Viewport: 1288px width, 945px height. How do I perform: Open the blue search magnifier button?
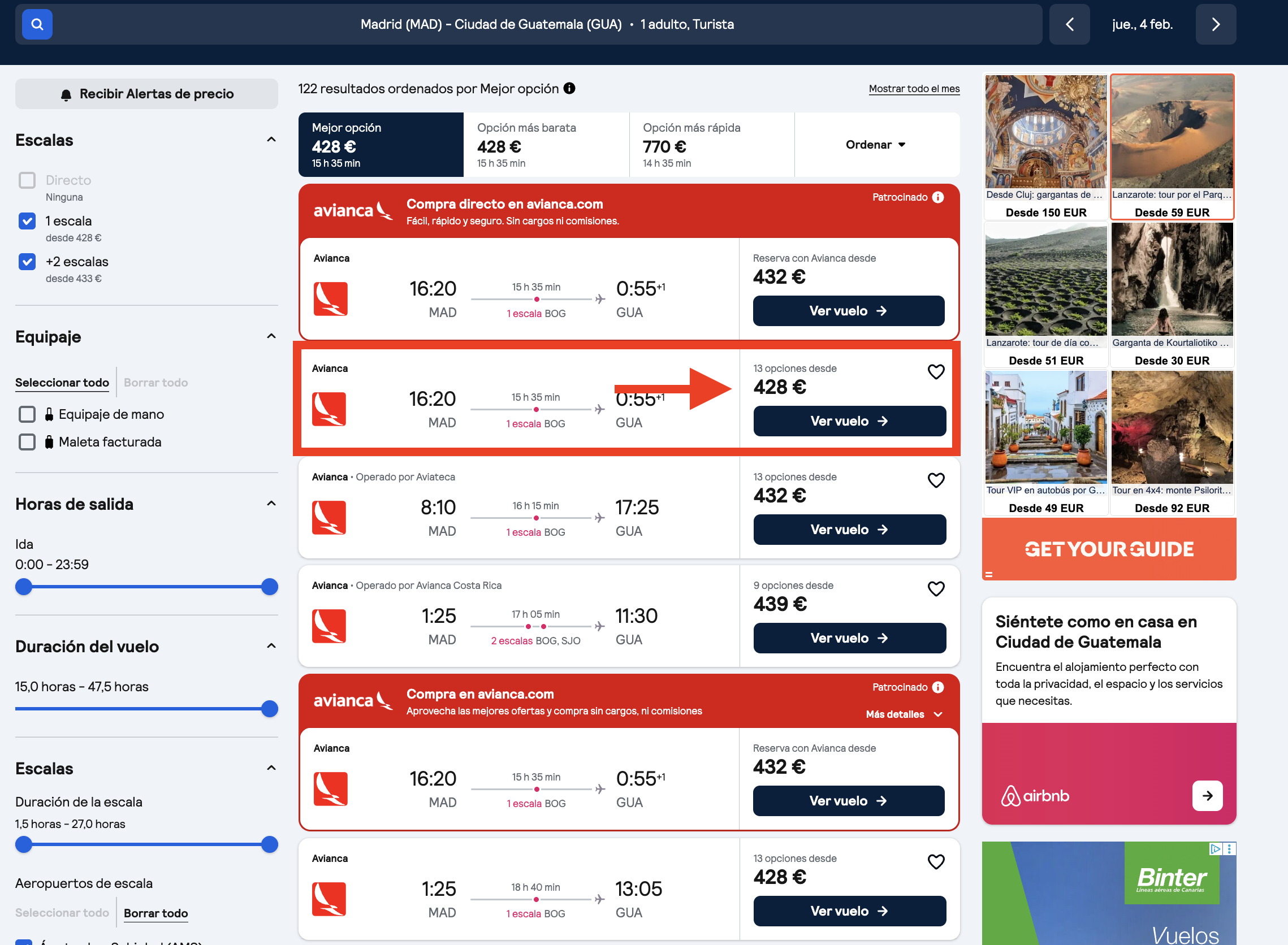(x=37, y=24)
